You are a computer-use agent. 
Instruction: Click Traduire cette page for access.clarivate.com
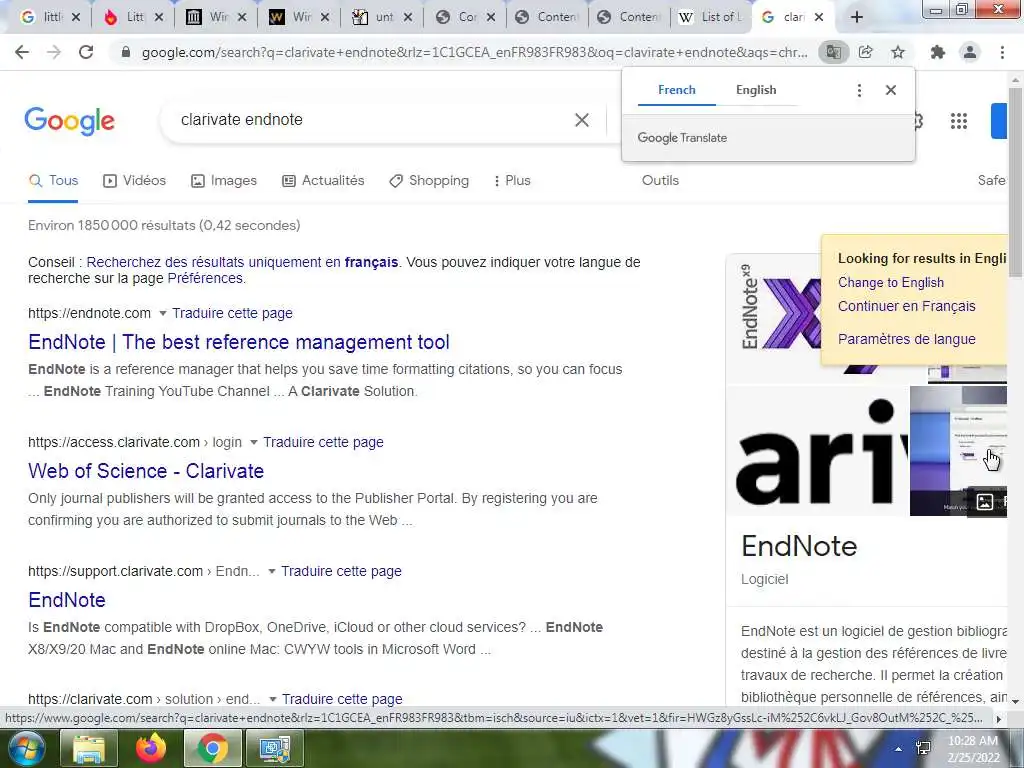pos(323,443)
